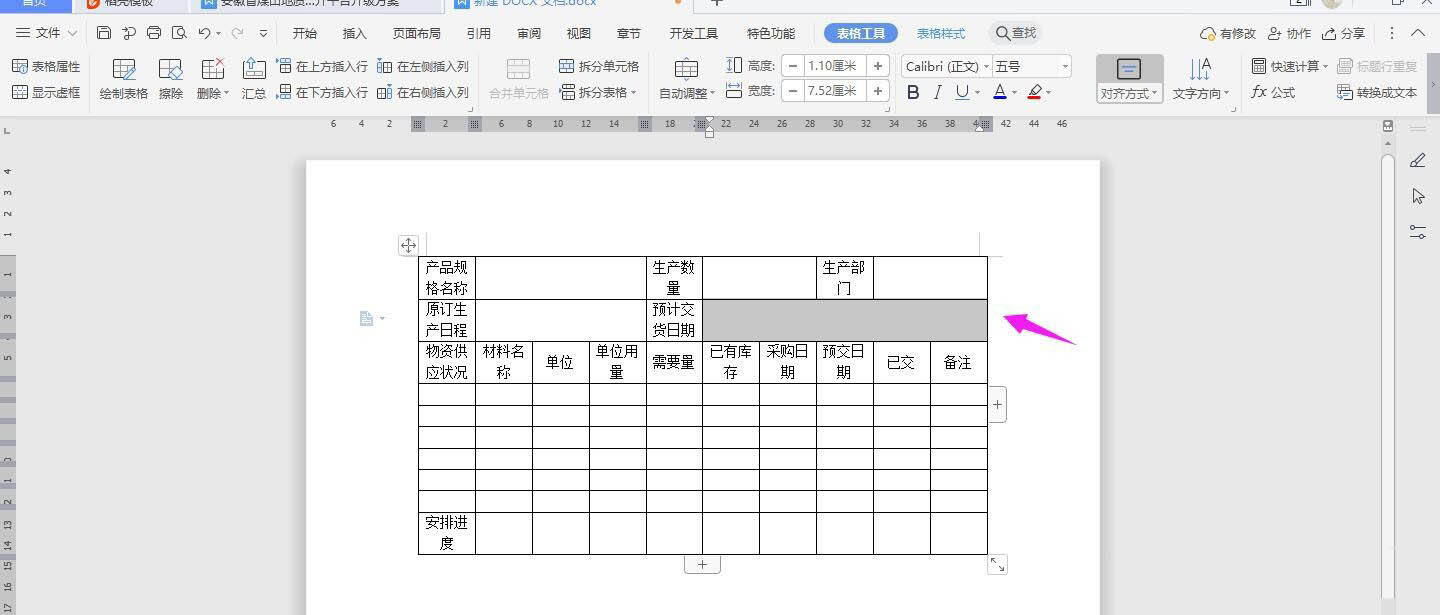Click 拆分单元格 split cells

pyautogui.click(x=599, y=66)
